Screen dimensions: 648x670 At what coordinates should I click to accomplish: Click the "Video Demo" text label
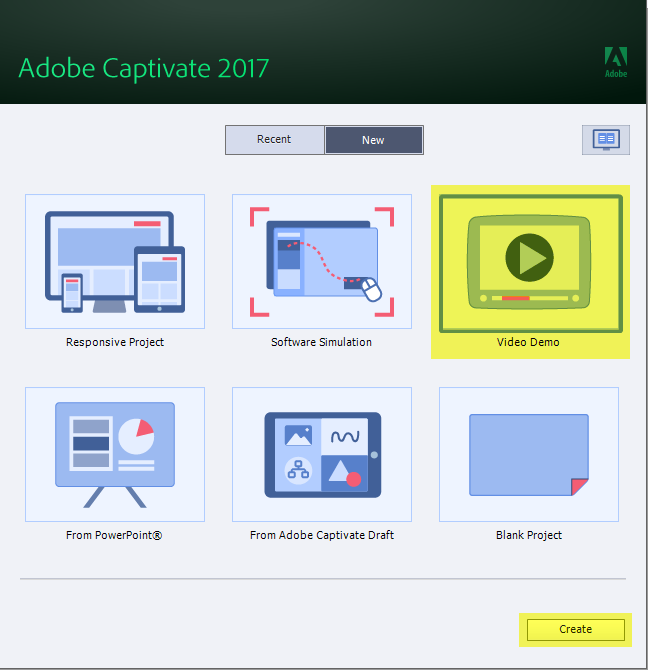(x=528, y=342)
